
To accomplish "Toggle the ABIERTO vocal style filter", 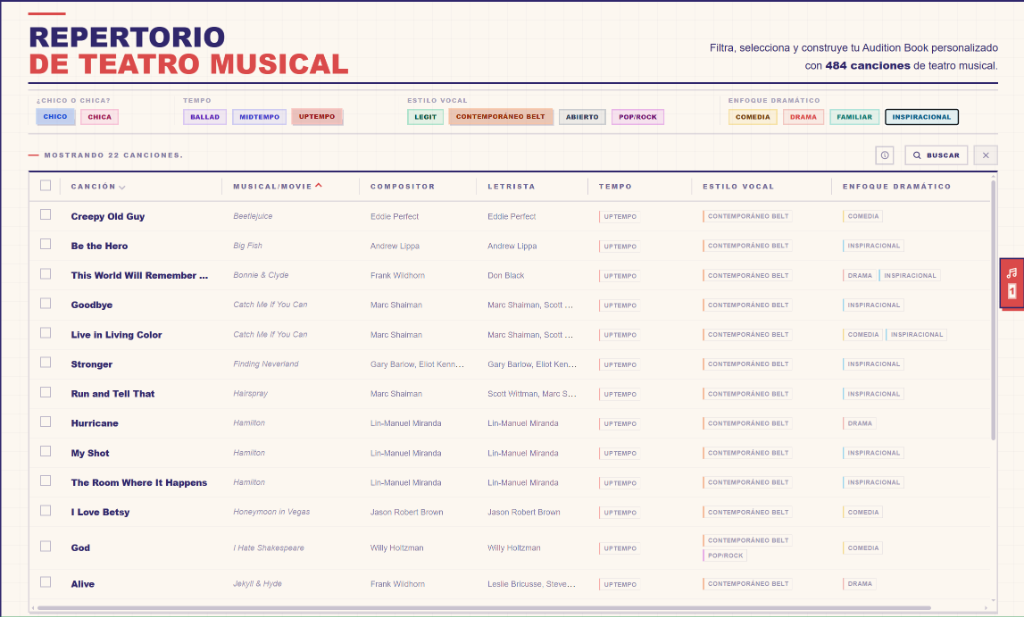I will click(582, 117).
